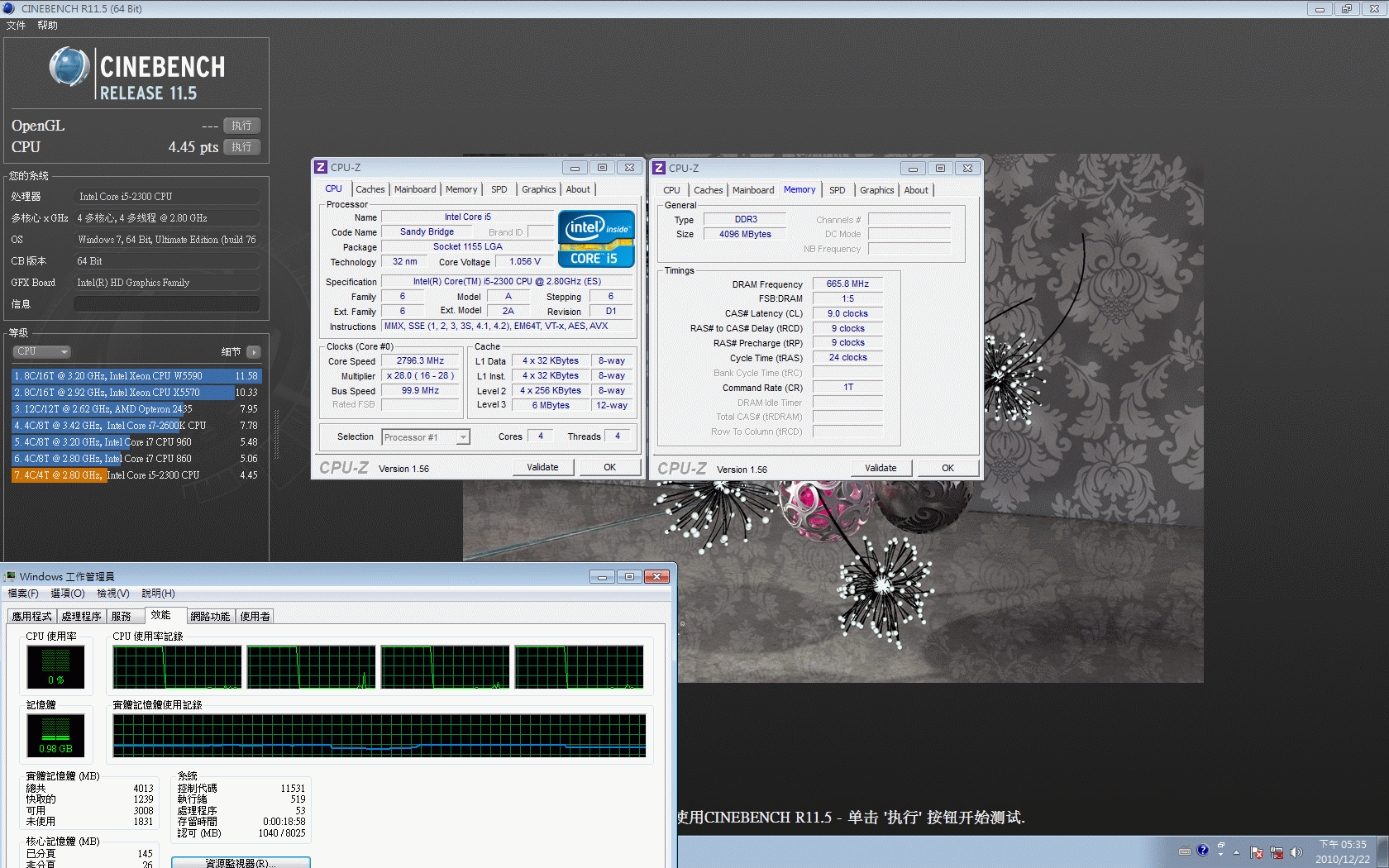
Task: Click the Windows Task Manager title bar icon
Action: (x=10, y=576)
